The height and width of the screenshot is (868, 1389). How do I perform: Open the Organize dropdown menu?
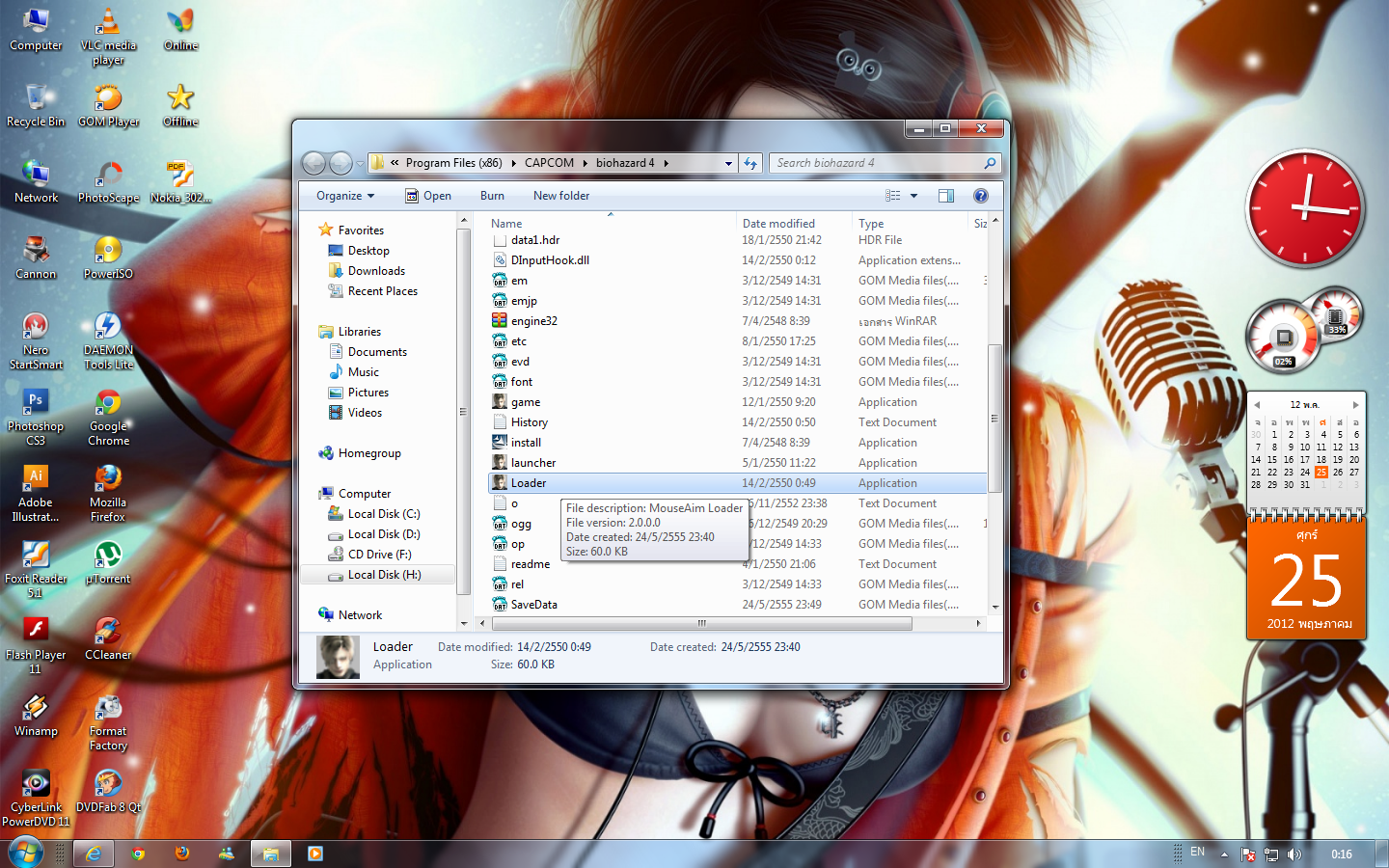345,196
